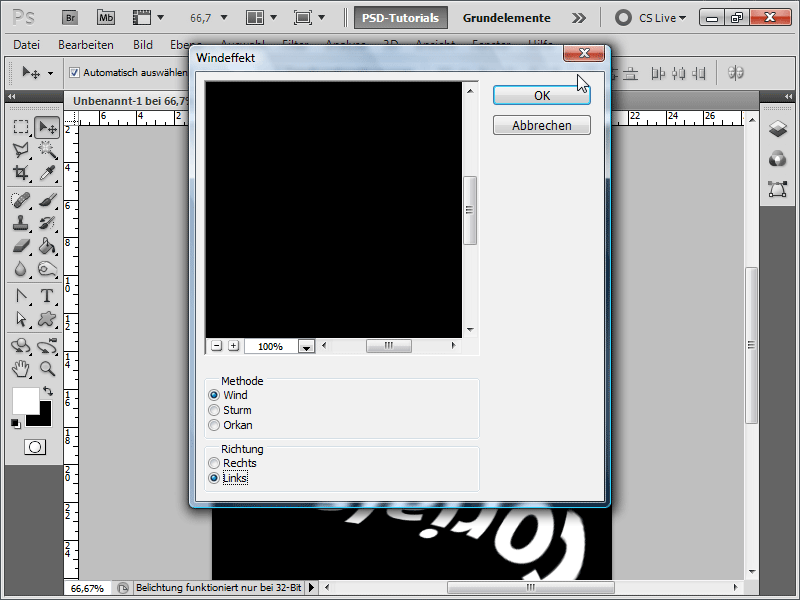Toggle Quick Mask mode
Image resolution: width=800 pixels, height=600 pixels.
click(x=35, y=447)
